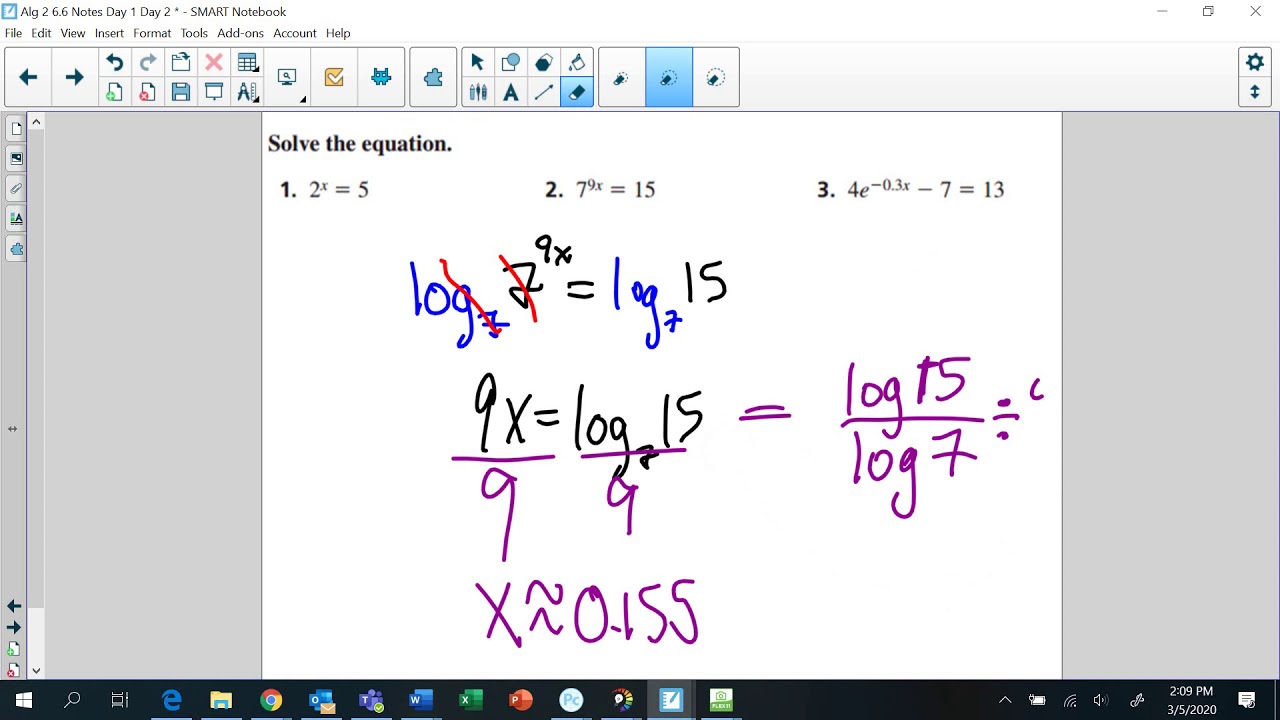
Task: Select the Regular Polygons tool
Action: [543, 63]
